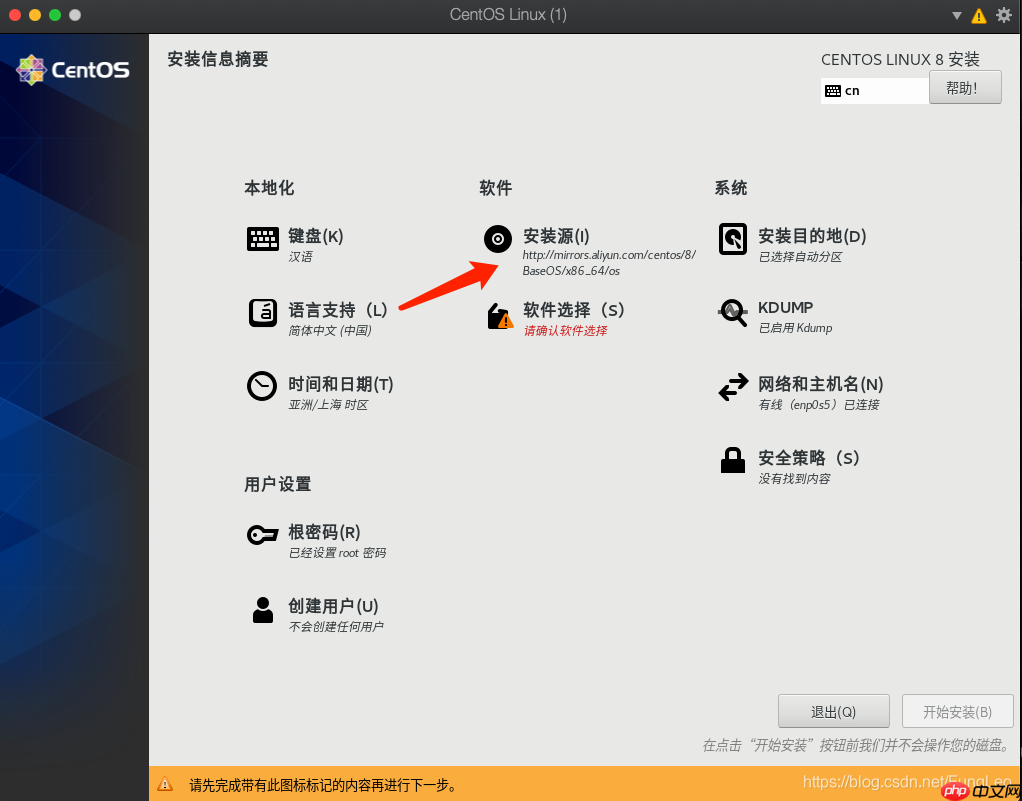Click the gray fourth title bar window button
Image resolution: width=1022 pixels, height=801 pixels.
(x=75, y=15)
